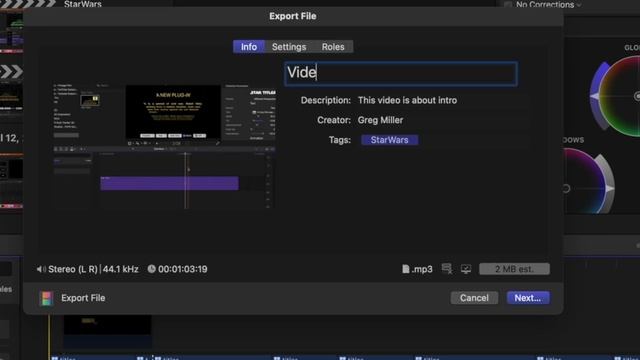This screenshot has width=640, height=360.
Task: Click the Next... button
Action: (528, 298)
